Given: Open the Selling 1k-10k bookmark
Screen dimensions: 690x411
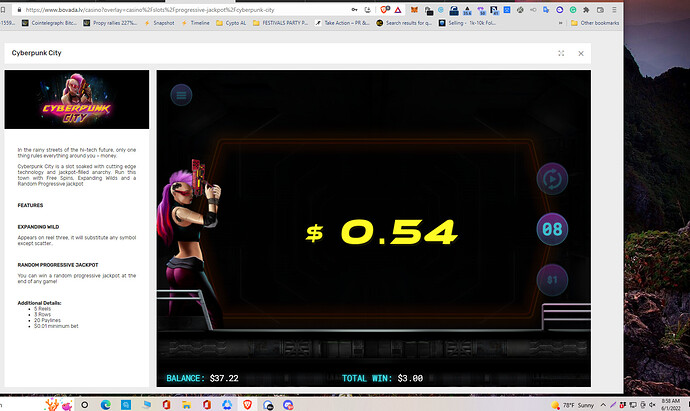Looking at the screenshot, I should (x=467, y=23).
